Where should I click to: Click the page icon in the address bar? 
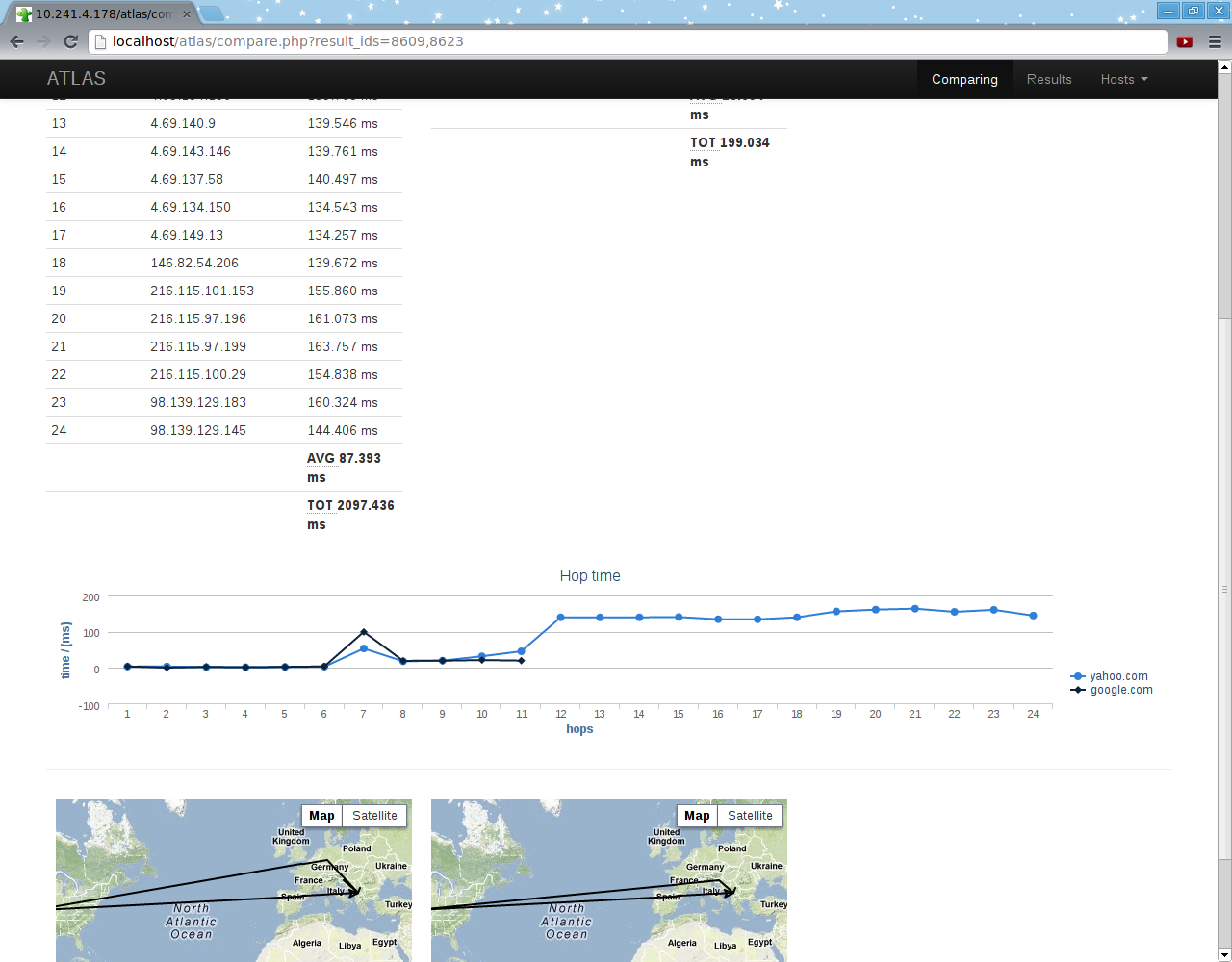tap(99, 41)
